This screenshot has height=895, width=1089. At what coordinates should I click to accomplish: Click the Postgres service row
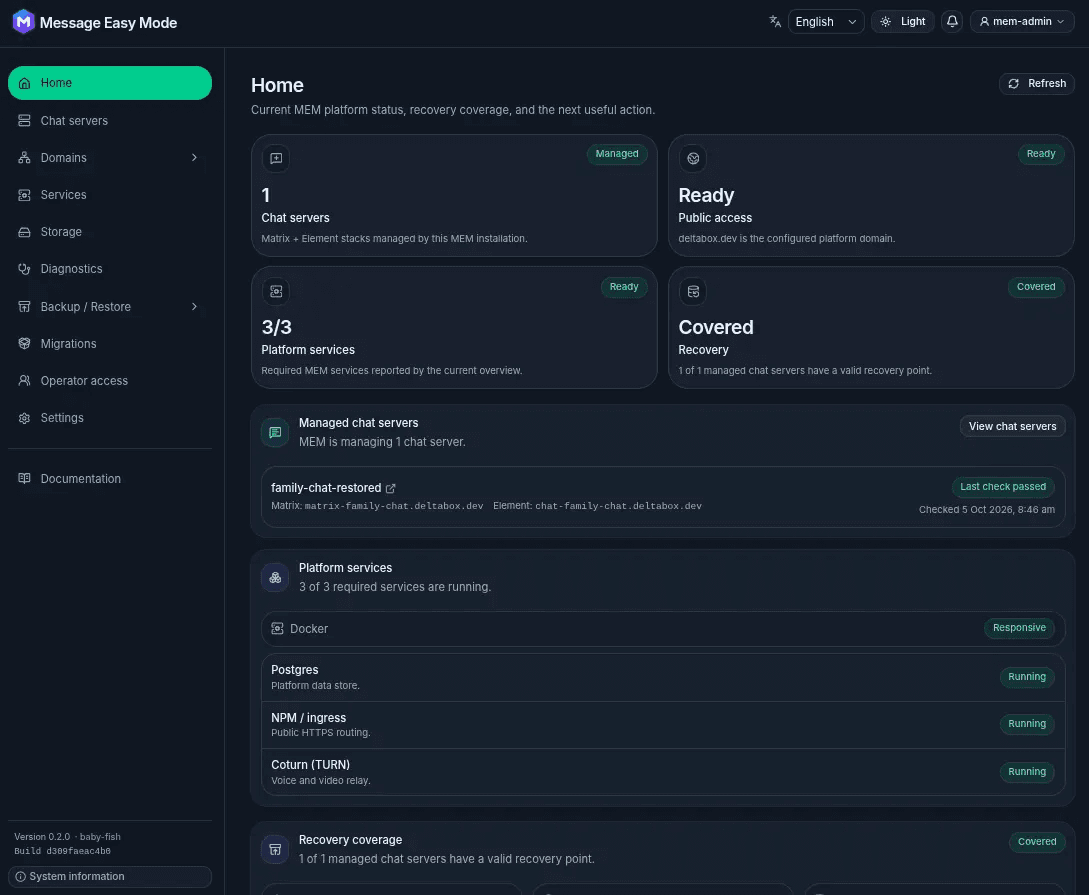pos(663,677)
